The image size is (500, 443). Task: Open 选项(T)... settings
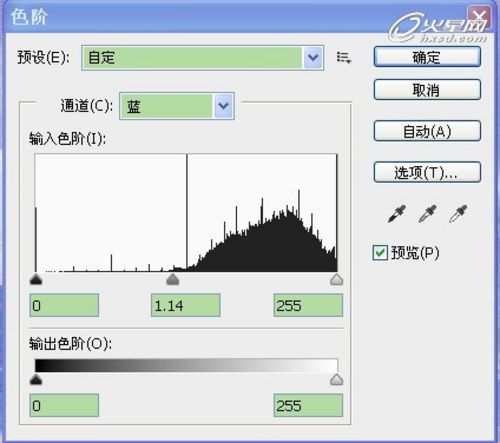pos(427,172)
